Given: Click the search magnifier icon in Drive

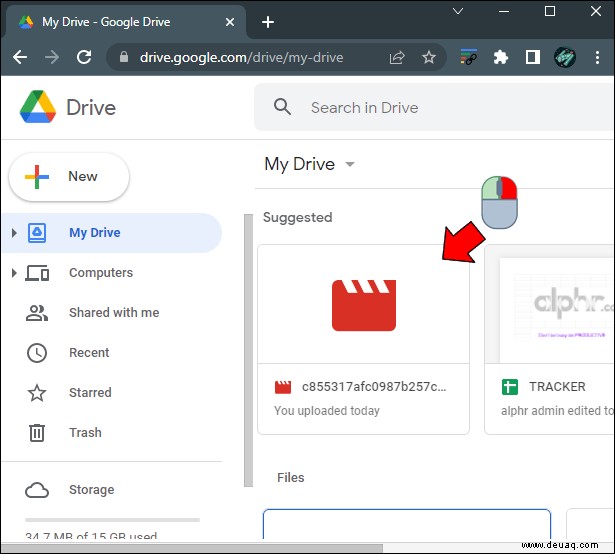Looking at the screenshot, I should coord(282,107).
